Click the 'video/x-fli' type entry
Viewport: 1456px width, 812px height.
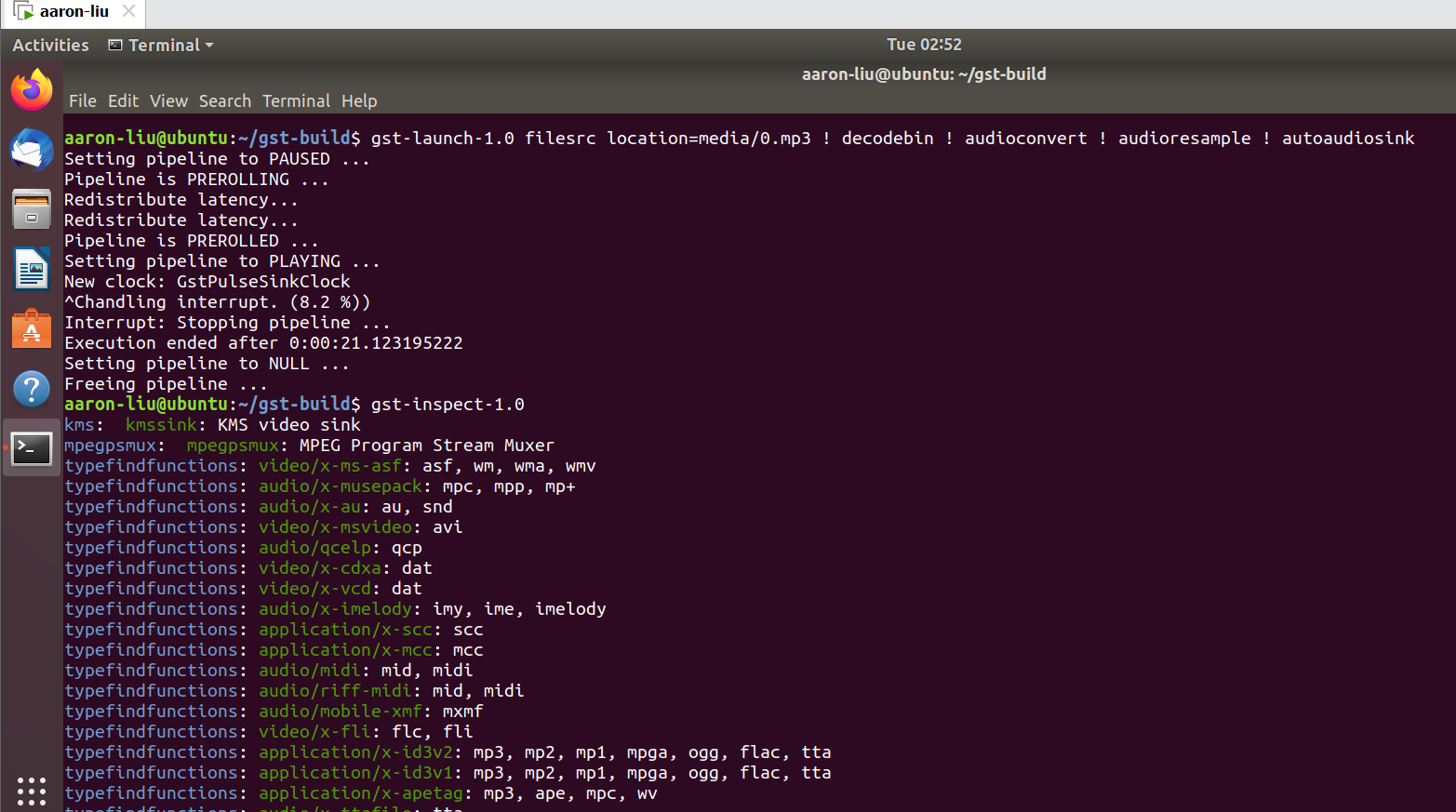(314, 732)
